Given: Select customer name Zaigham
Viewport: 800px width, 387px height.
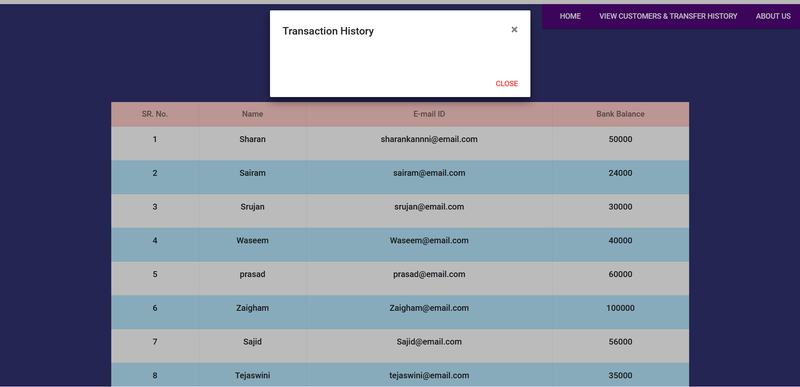Looking at the screenshot, I should 253,308.
